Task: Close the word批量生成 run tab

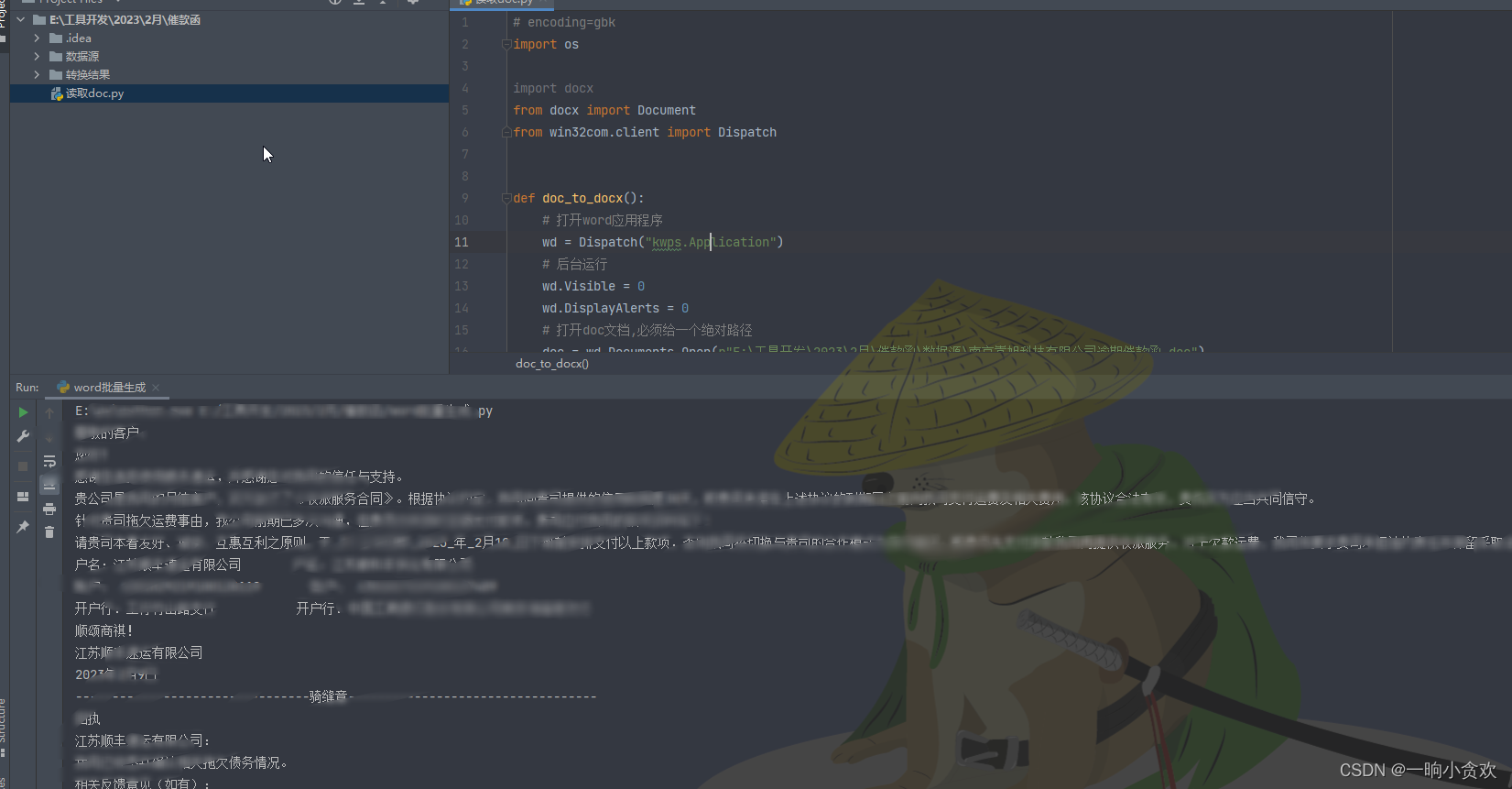Action: [x=157, y=388]
